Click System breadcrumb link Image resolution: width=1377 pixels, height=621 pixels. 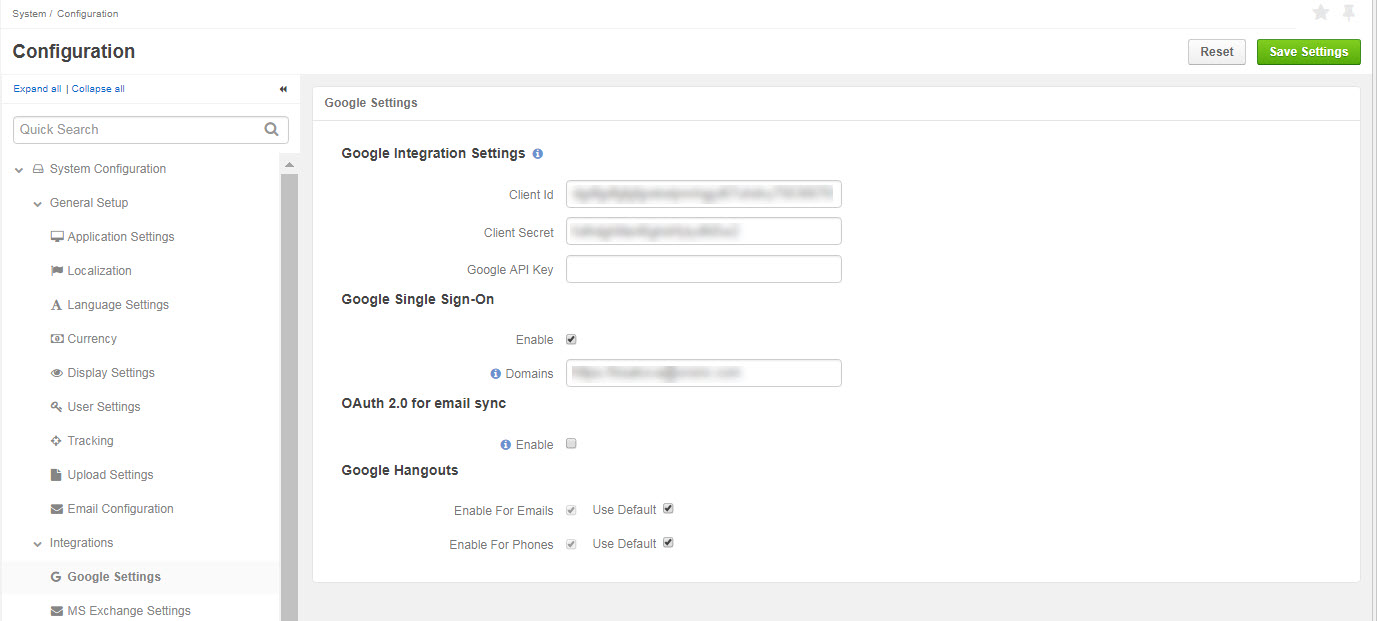click(x=29, y=14)
